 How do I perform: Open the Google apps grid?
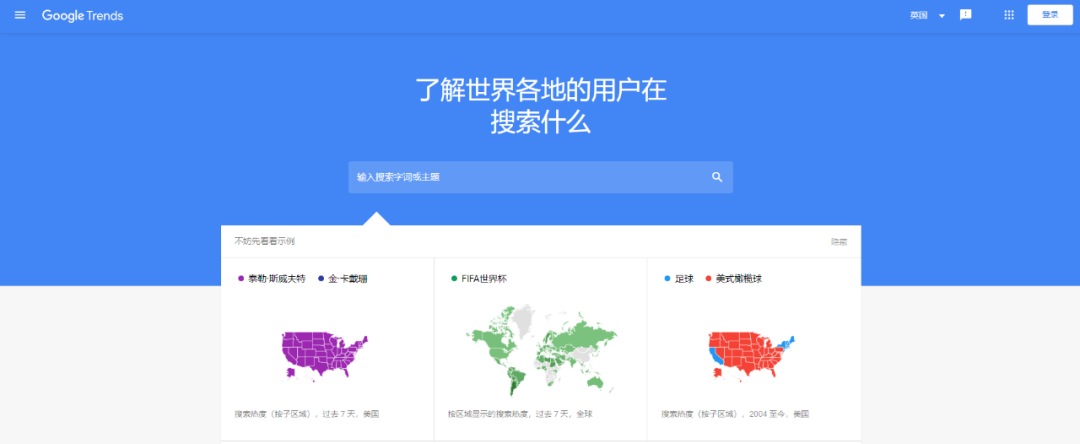[1009, 15]
